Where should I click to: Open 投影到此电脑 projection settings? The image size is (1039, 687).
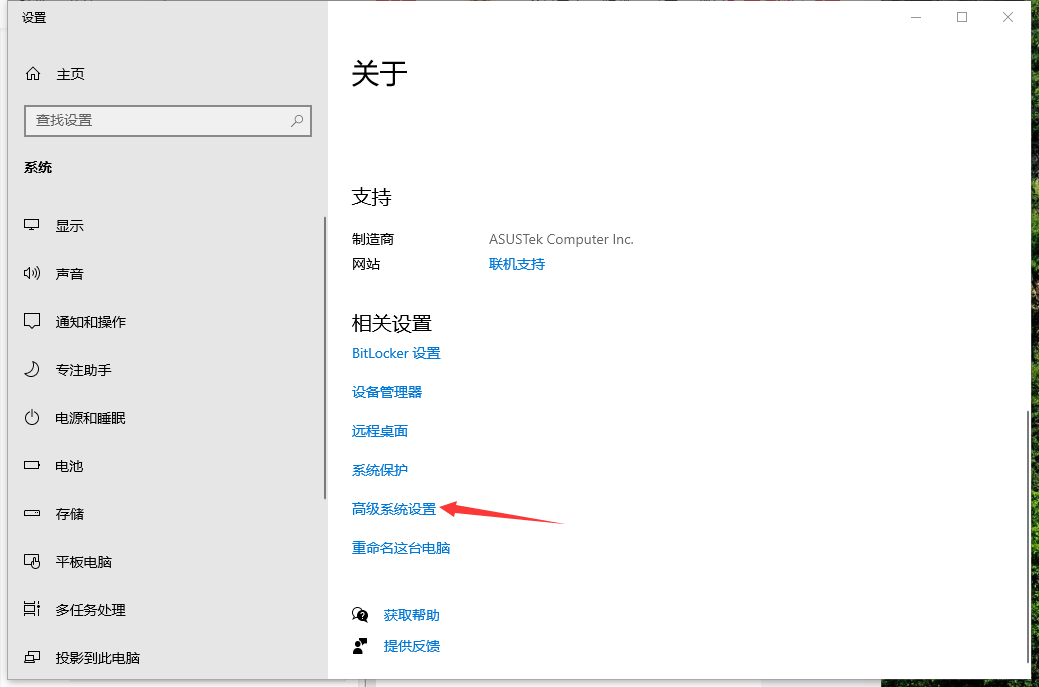[x=33, y=657]
